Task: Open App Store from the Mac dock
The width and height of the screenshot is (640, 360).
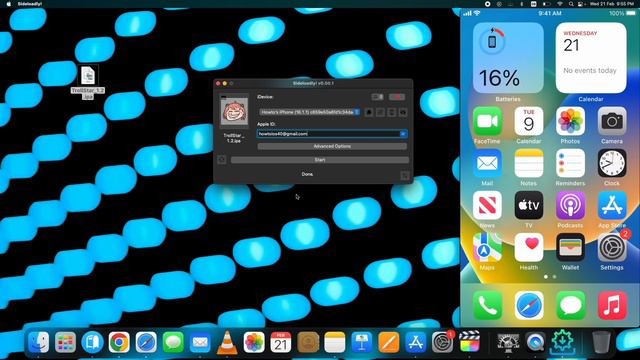Action: (x=416, y=342)
